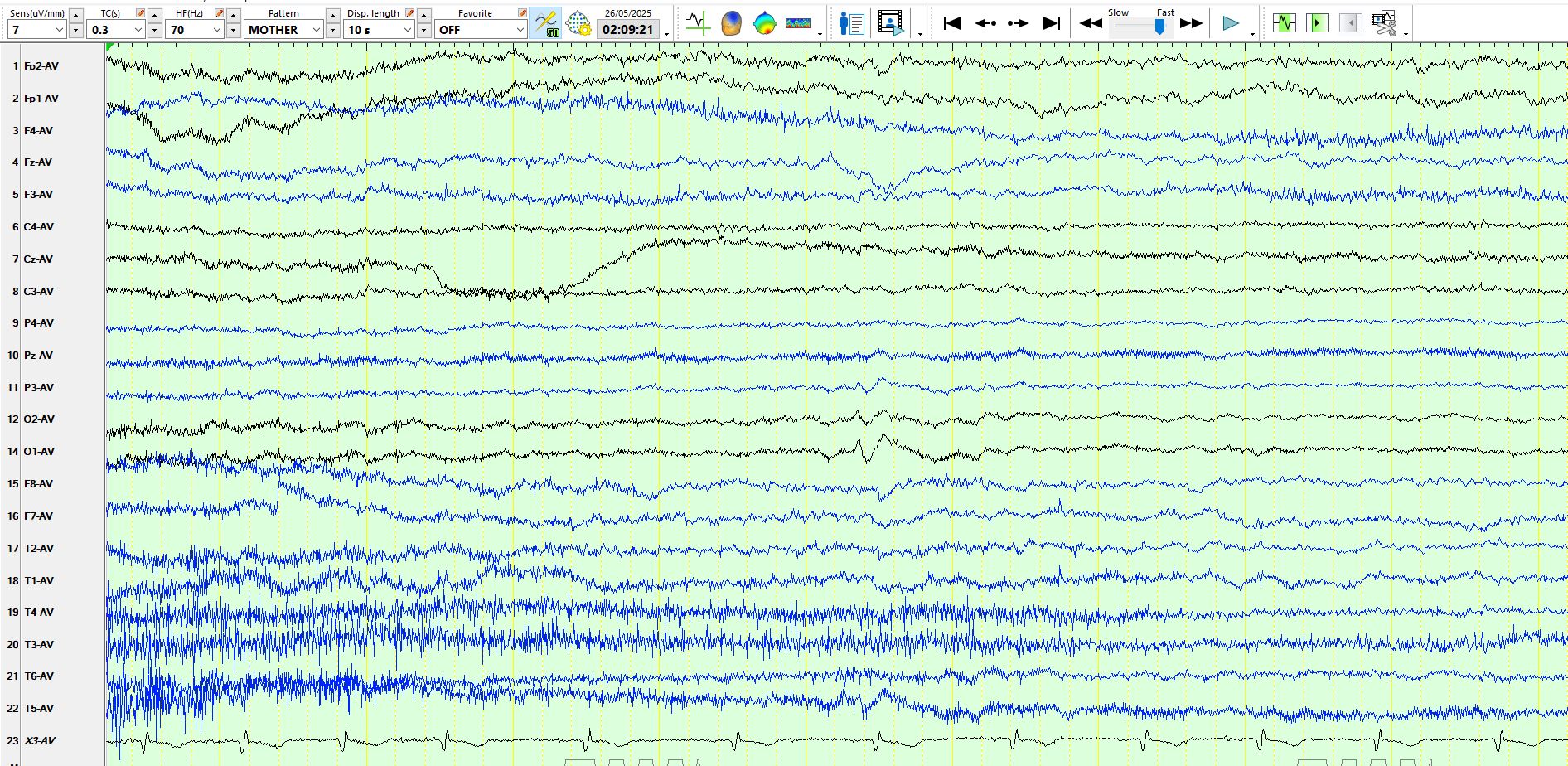Select the Fp2-AV channel label

click(x=41, y=66)
